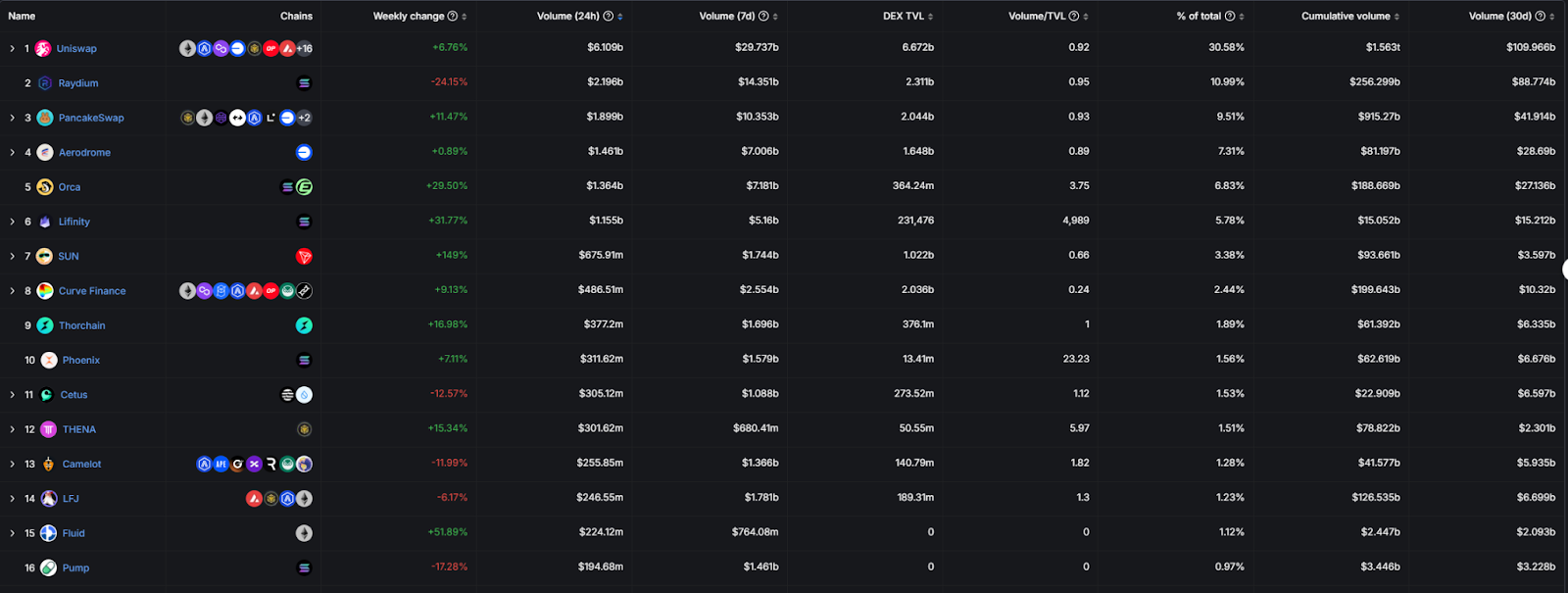Click the Name column header
Viewport: 1568px width, 593px height.
22,16
